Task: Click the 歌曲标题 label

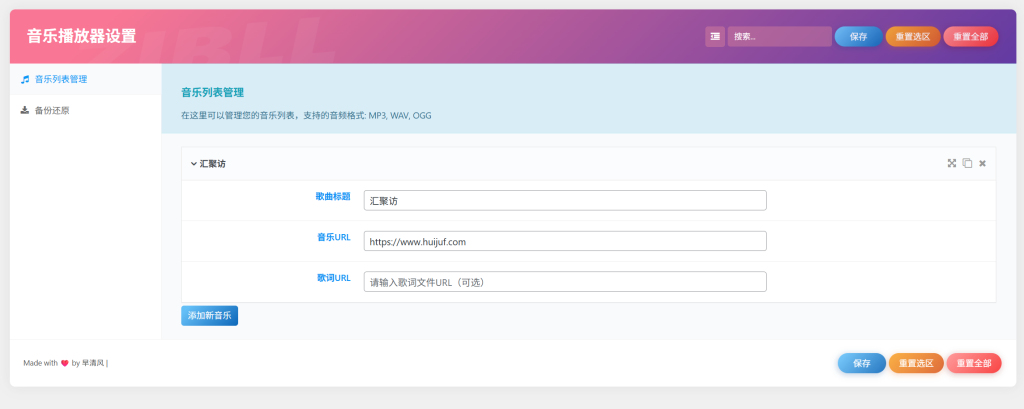Action: [x=333, y=196]
